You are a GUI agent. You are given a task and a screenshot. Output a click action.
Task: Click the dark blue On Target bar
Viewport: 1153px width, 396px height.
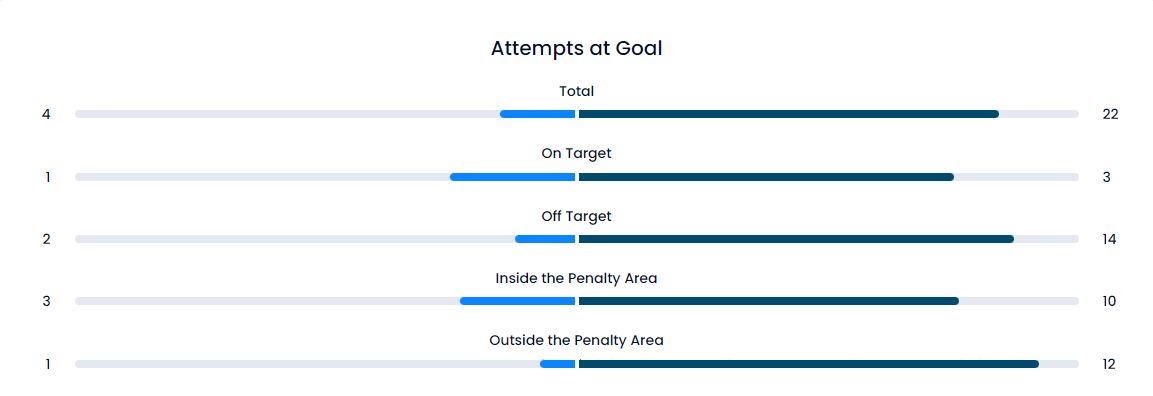(x=766, y=177)
